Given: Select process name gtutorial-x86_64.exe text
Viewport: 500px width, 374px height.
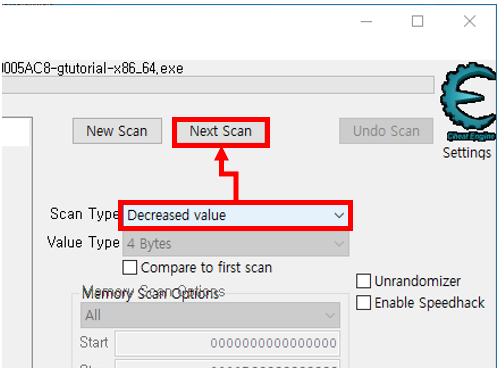Looking at the screenshot, I should point(120,68).
